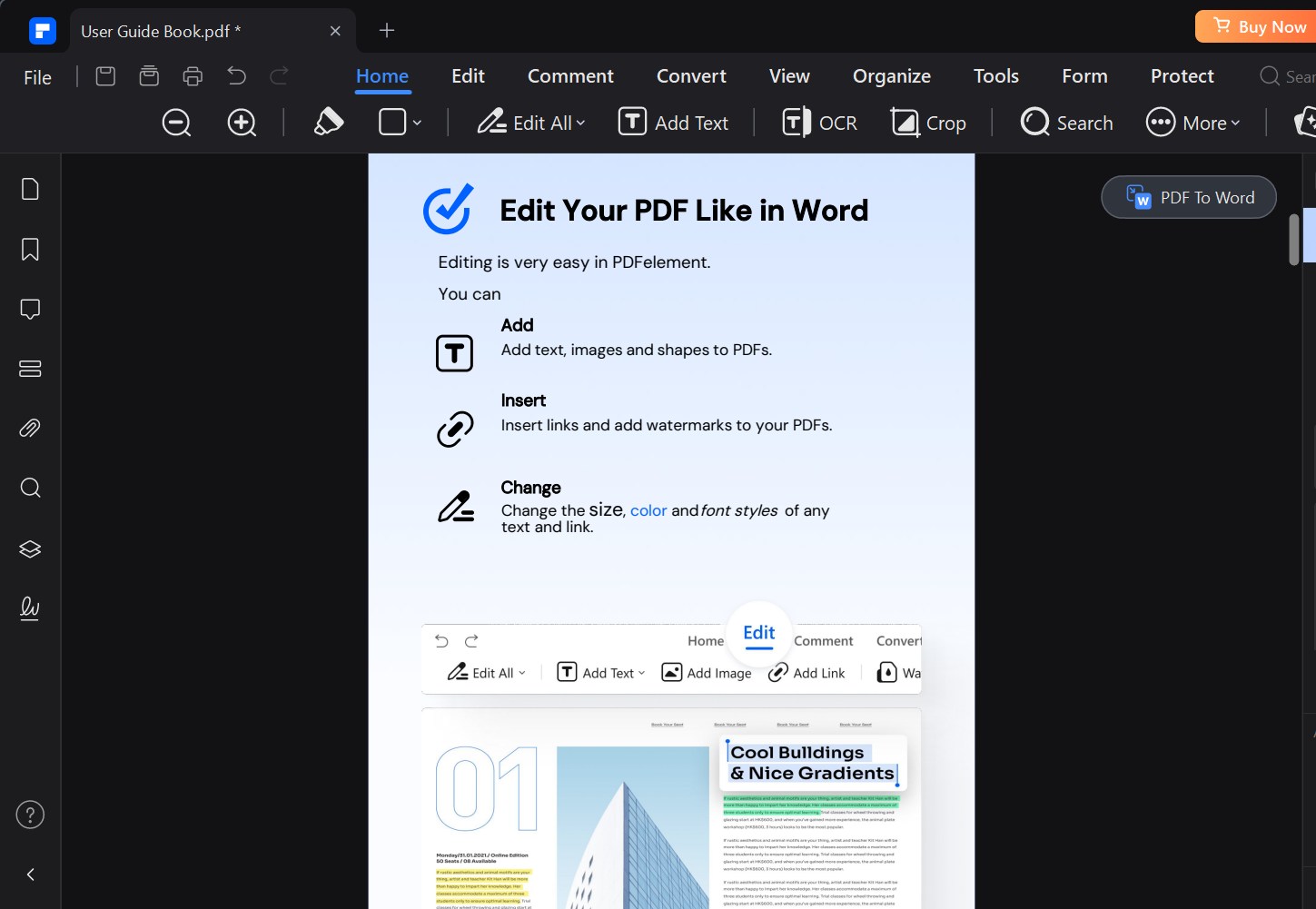Open a new tab with the plus icon
The width and height of the screenshot is (1316, 909).
[x=387, y=30]
